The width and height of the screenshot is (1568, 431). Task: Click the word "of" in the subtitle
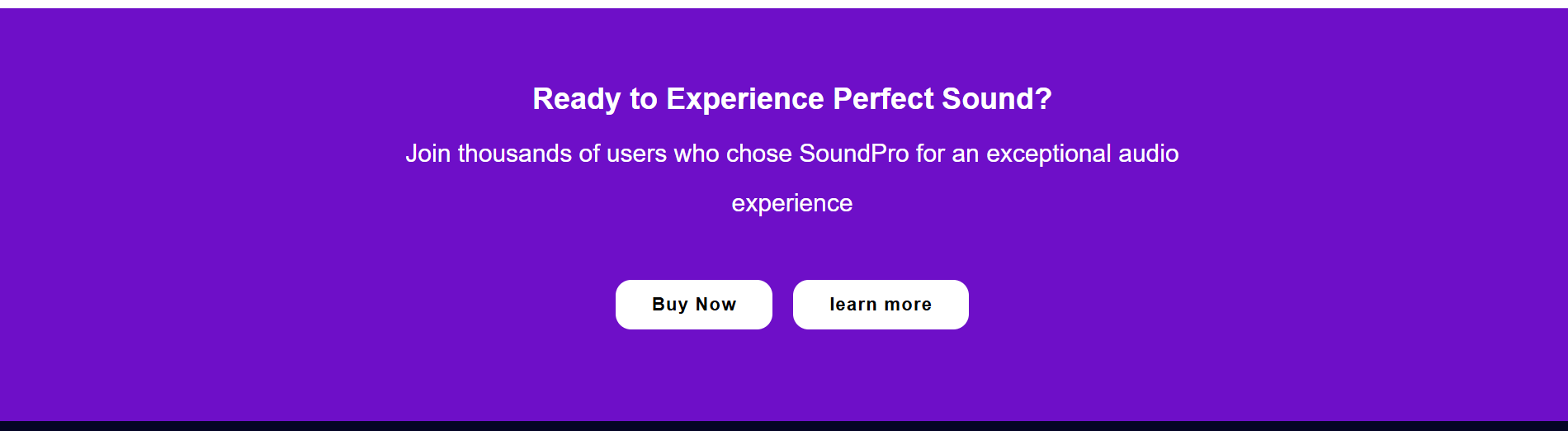[x=589, y=154]
